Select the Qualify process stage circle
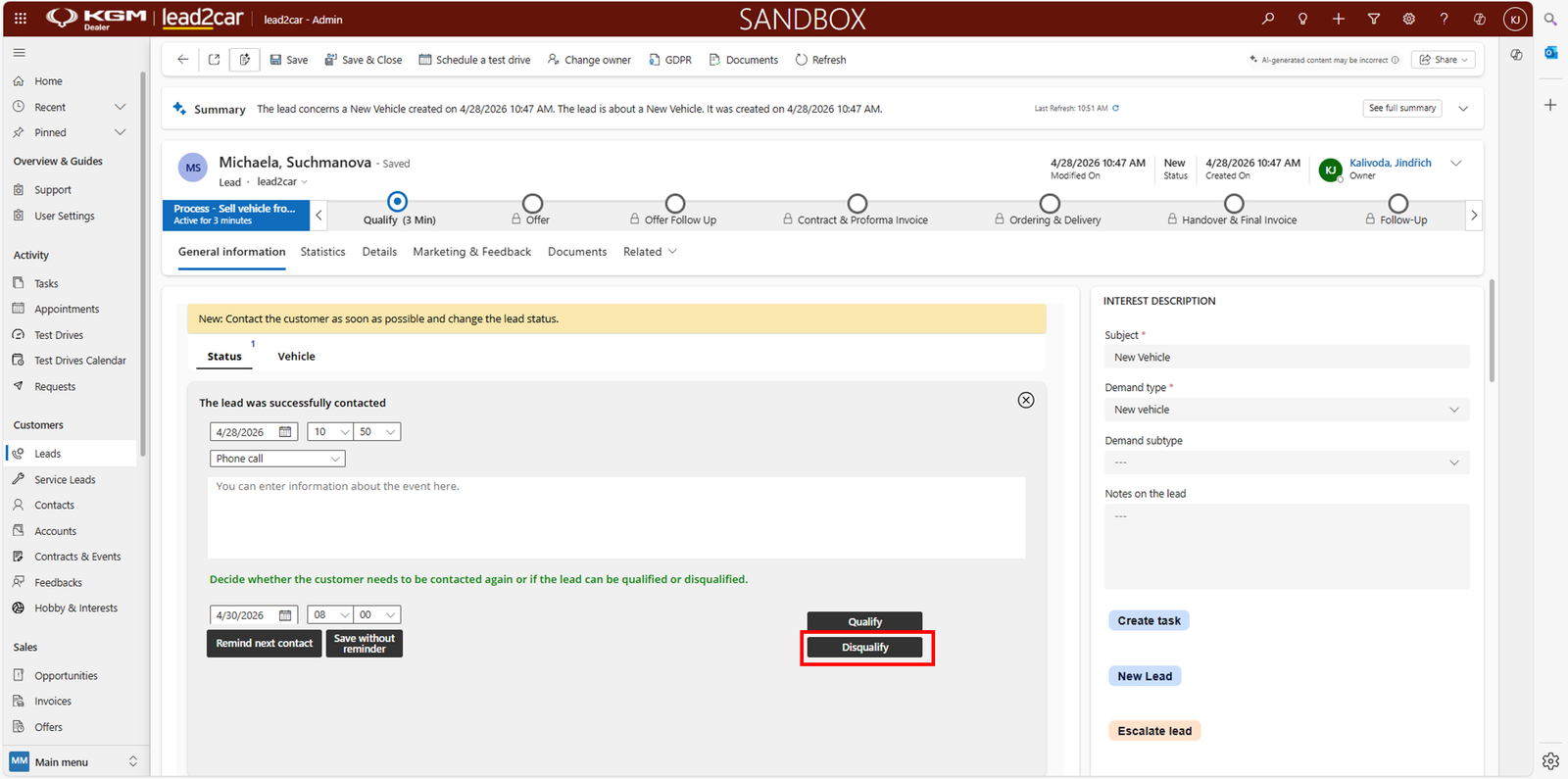 click(x=397, y=202)
